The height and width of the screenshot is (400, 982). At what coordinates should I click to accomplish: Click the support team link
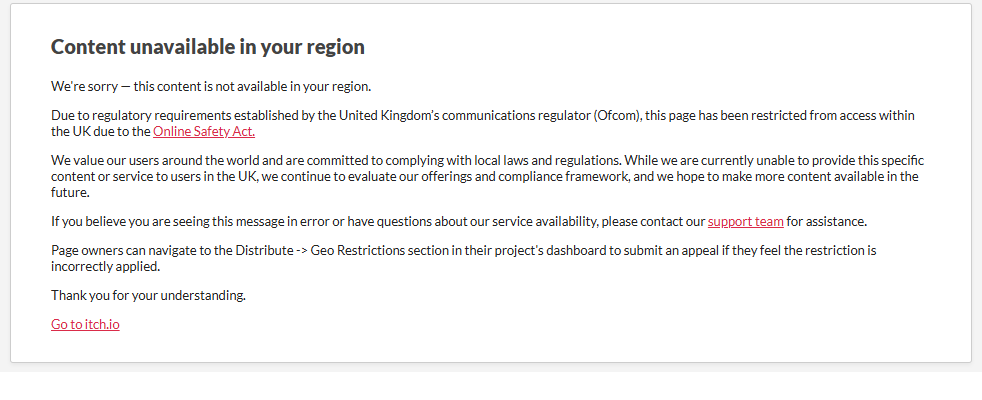pos(745,221)
